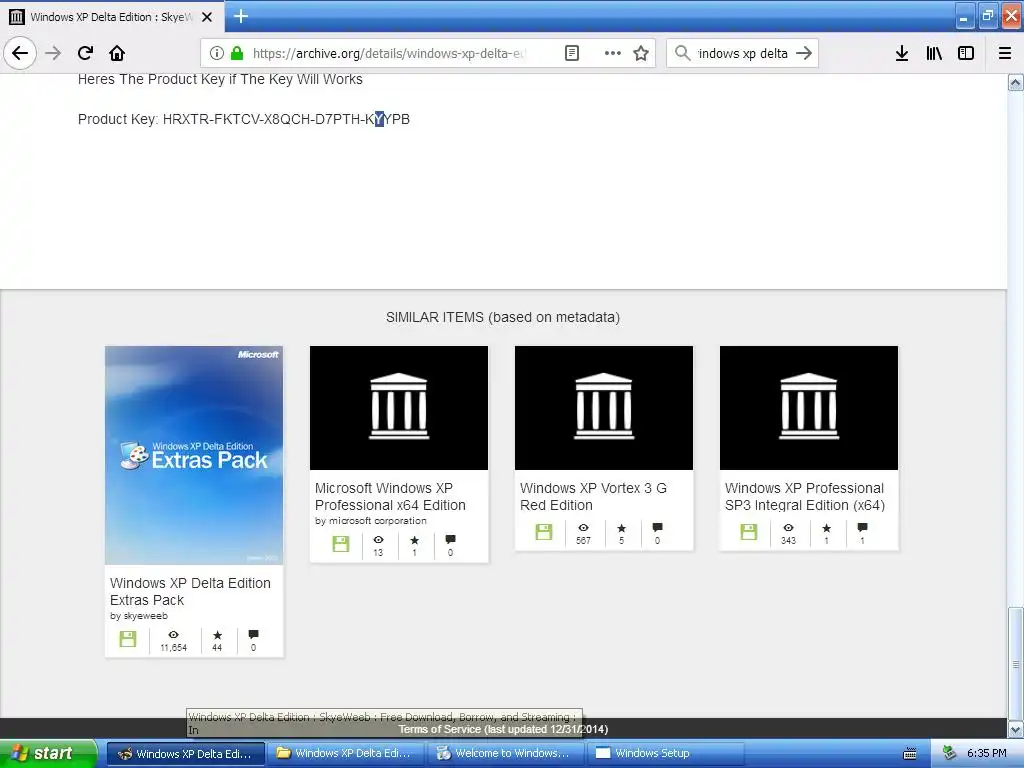
Task: Toggle the sidebar icon
Action: pos(966,53)
